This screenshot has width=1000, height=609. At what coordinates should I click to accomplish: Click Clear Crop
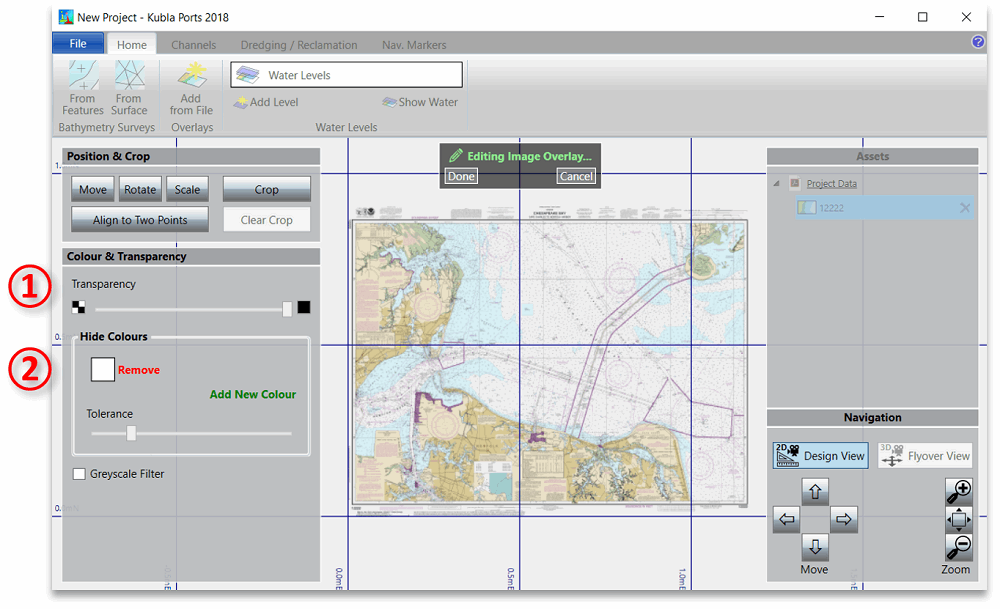[x=267, y=219]
